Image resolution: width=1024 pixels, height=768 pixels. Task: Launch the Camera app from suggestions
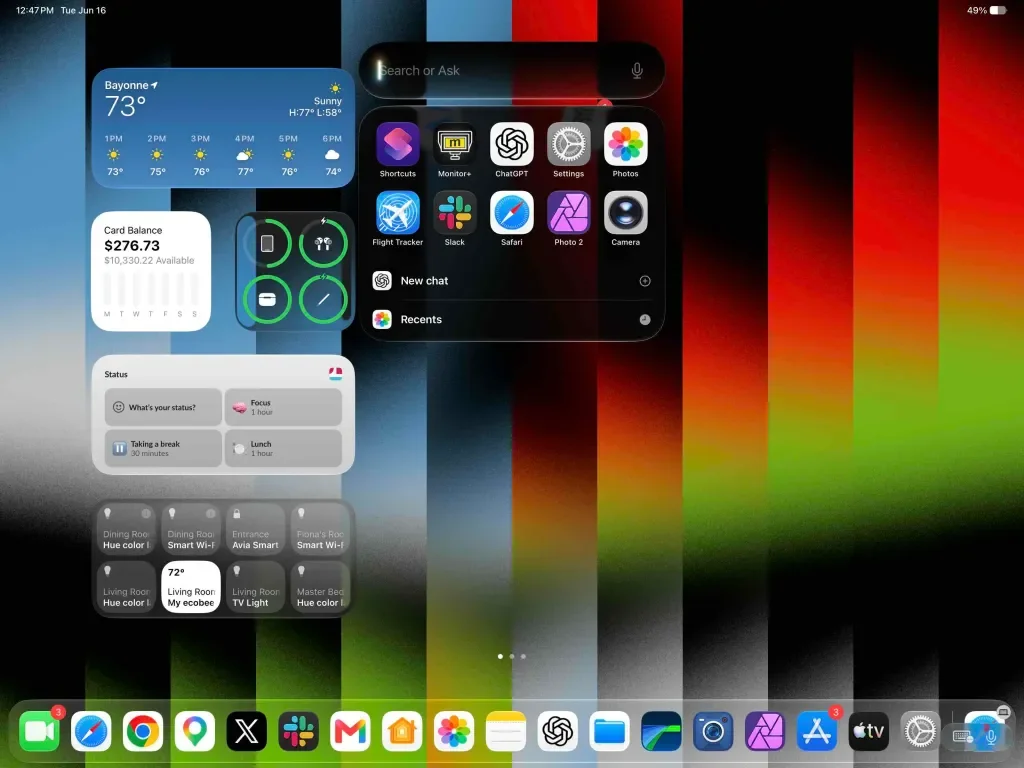click(626, 212)
